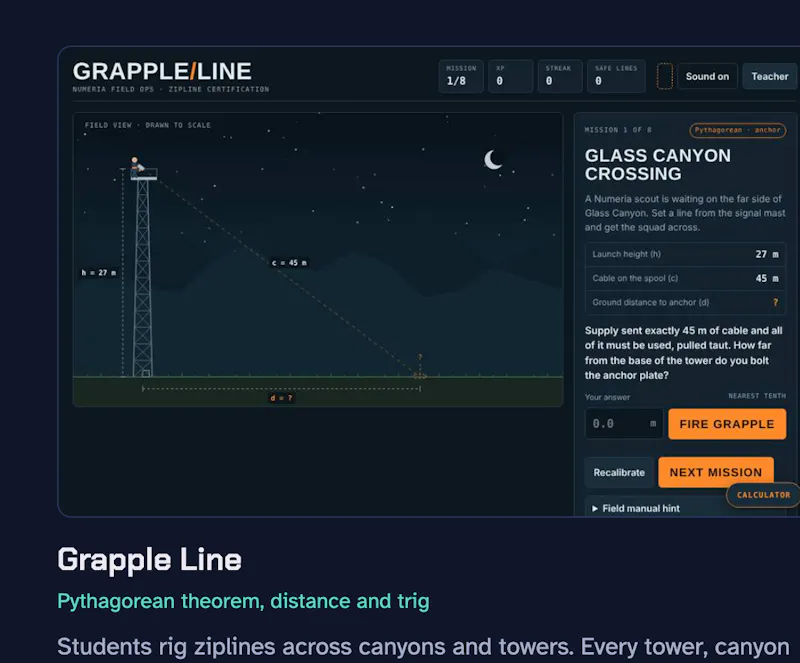Open Teacher mode
Screen dimensions: 800x663
770,77
